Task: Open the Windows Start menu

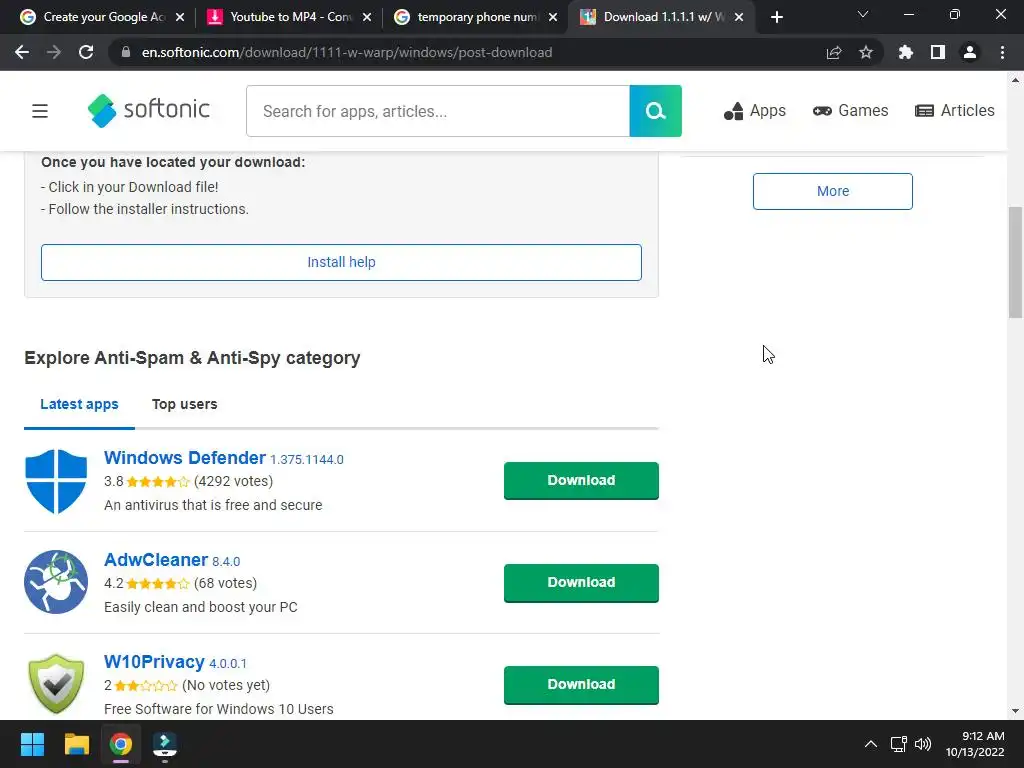Action: [x=32, y=744]
